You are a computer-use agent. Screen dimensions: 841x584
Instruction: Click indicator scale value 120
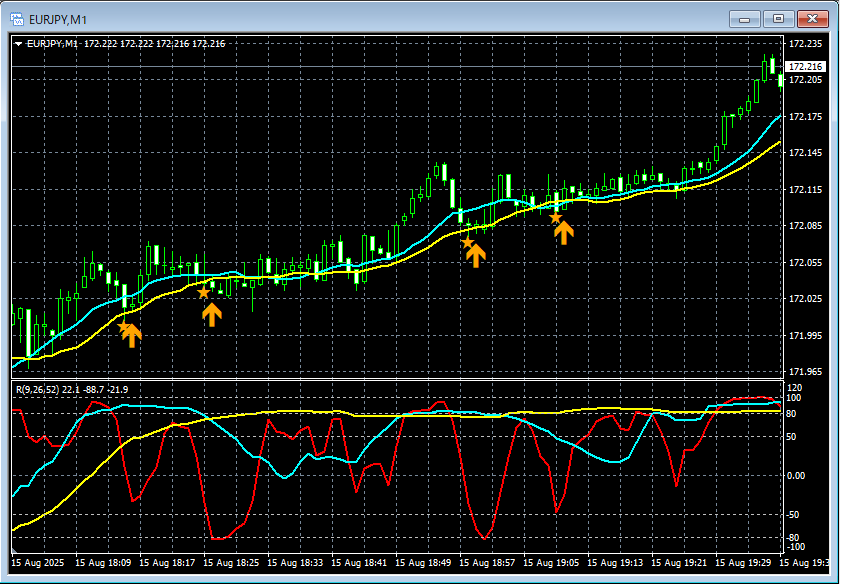click(795, 387)
